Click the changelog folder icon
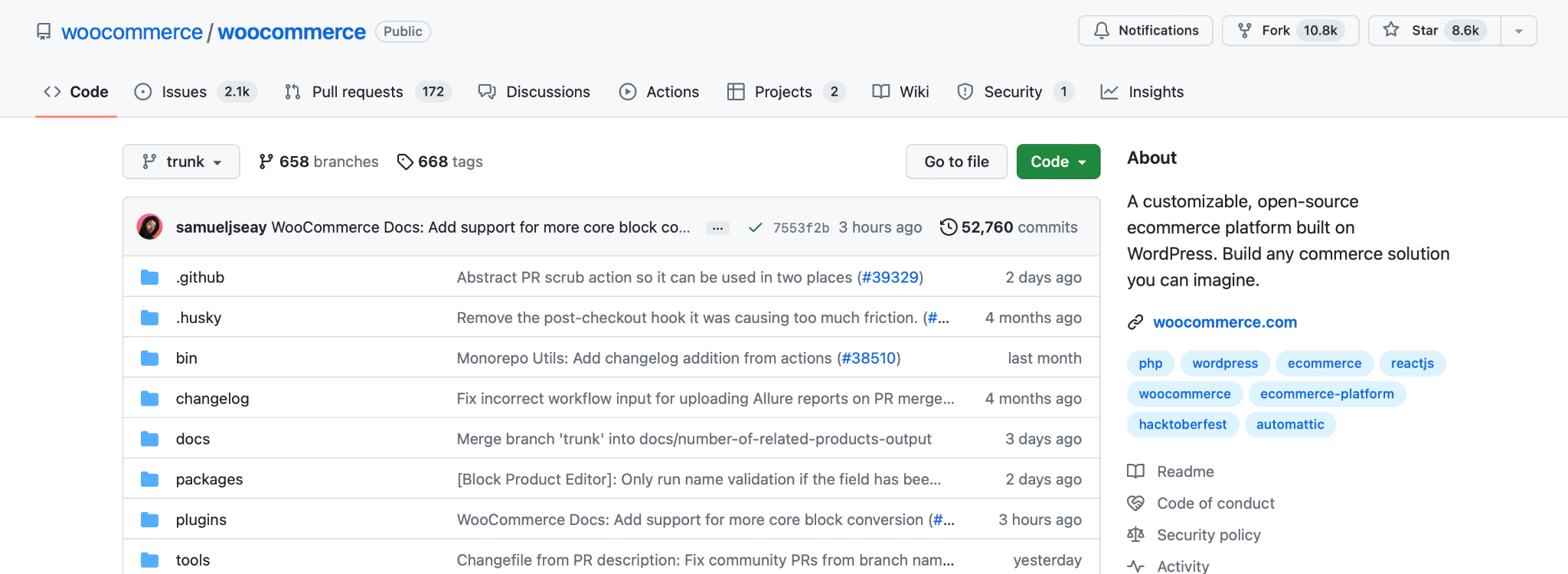1568x574 pixels. 149,399
